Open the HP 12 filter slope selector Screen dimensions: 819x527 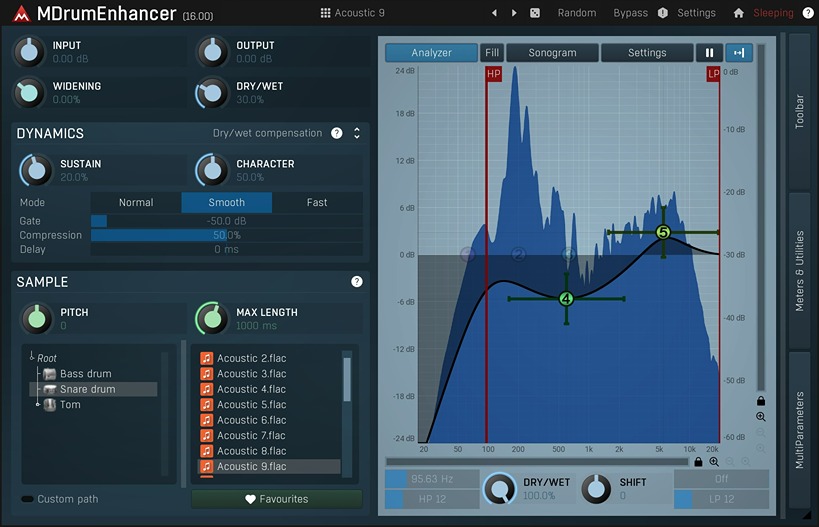432,498
